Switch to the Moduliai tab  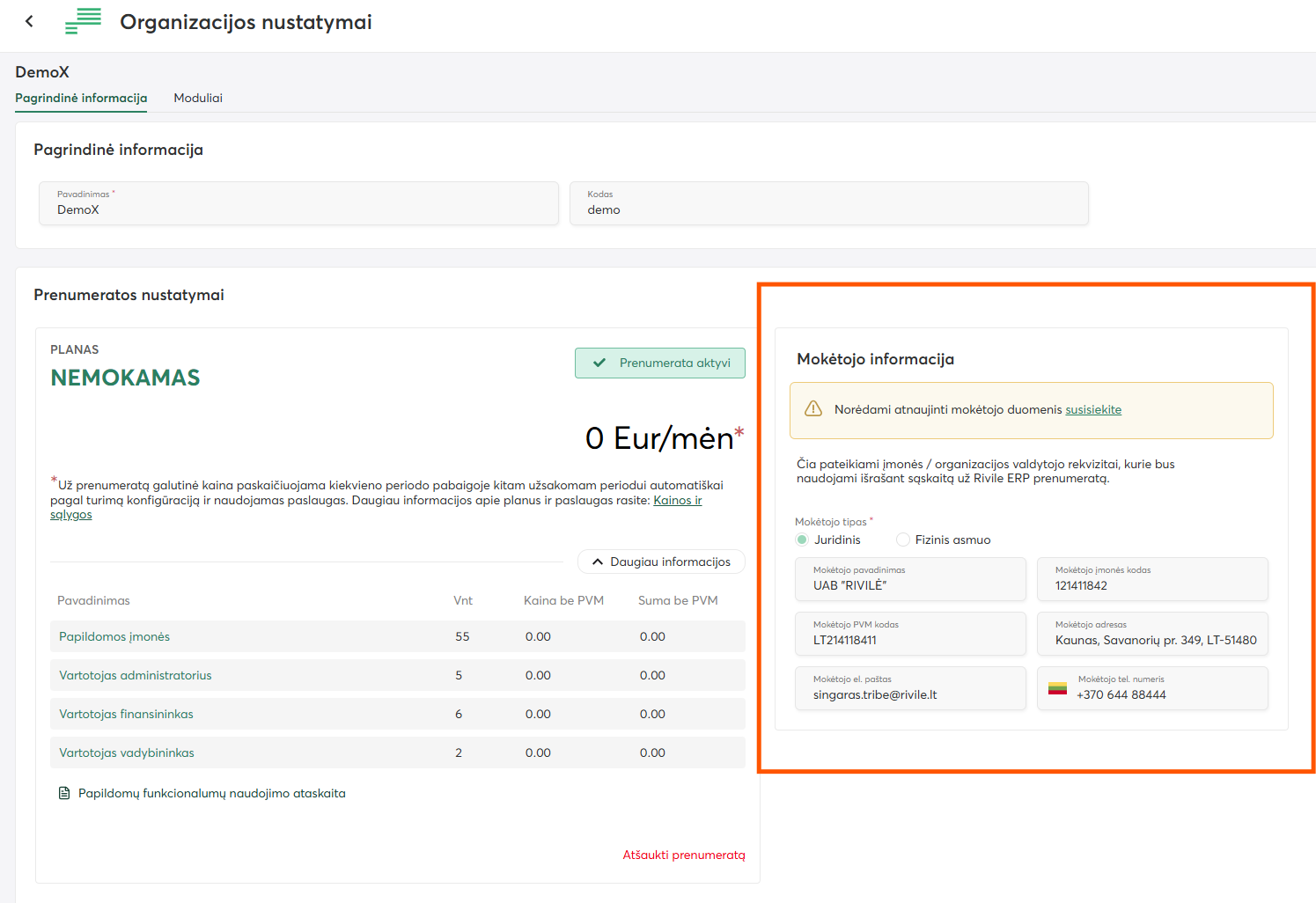pyautogui.click(x=198, y=98)
